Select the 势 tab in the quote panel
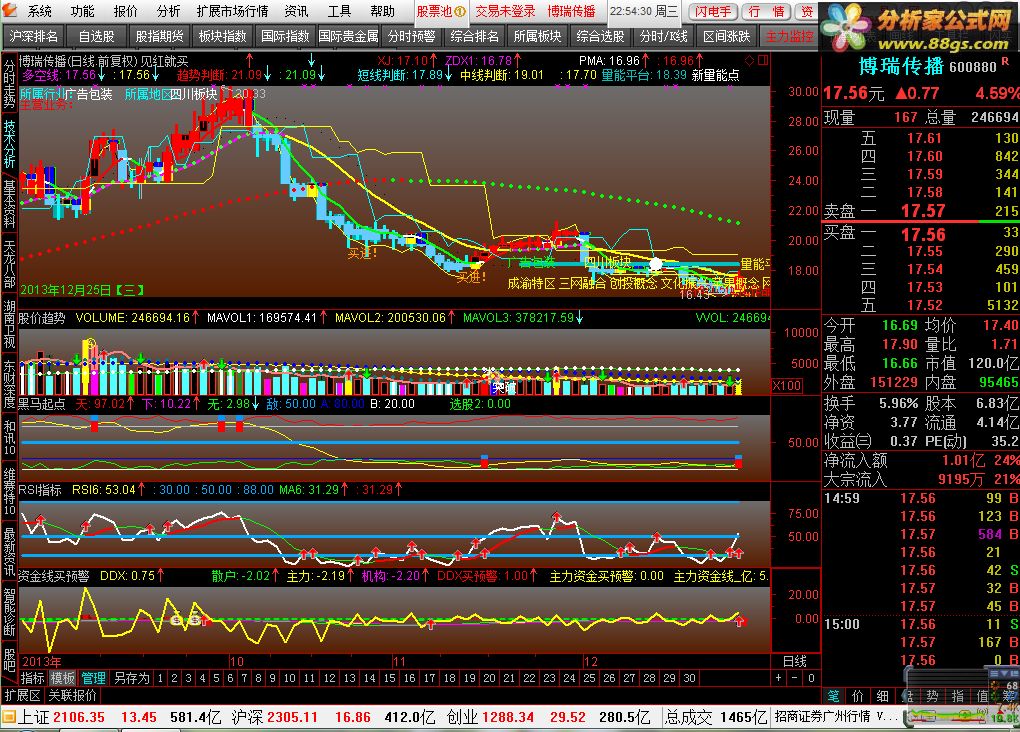Image resolution: width=1020 pixels, height=732 pixels. (x=932, y=696)
